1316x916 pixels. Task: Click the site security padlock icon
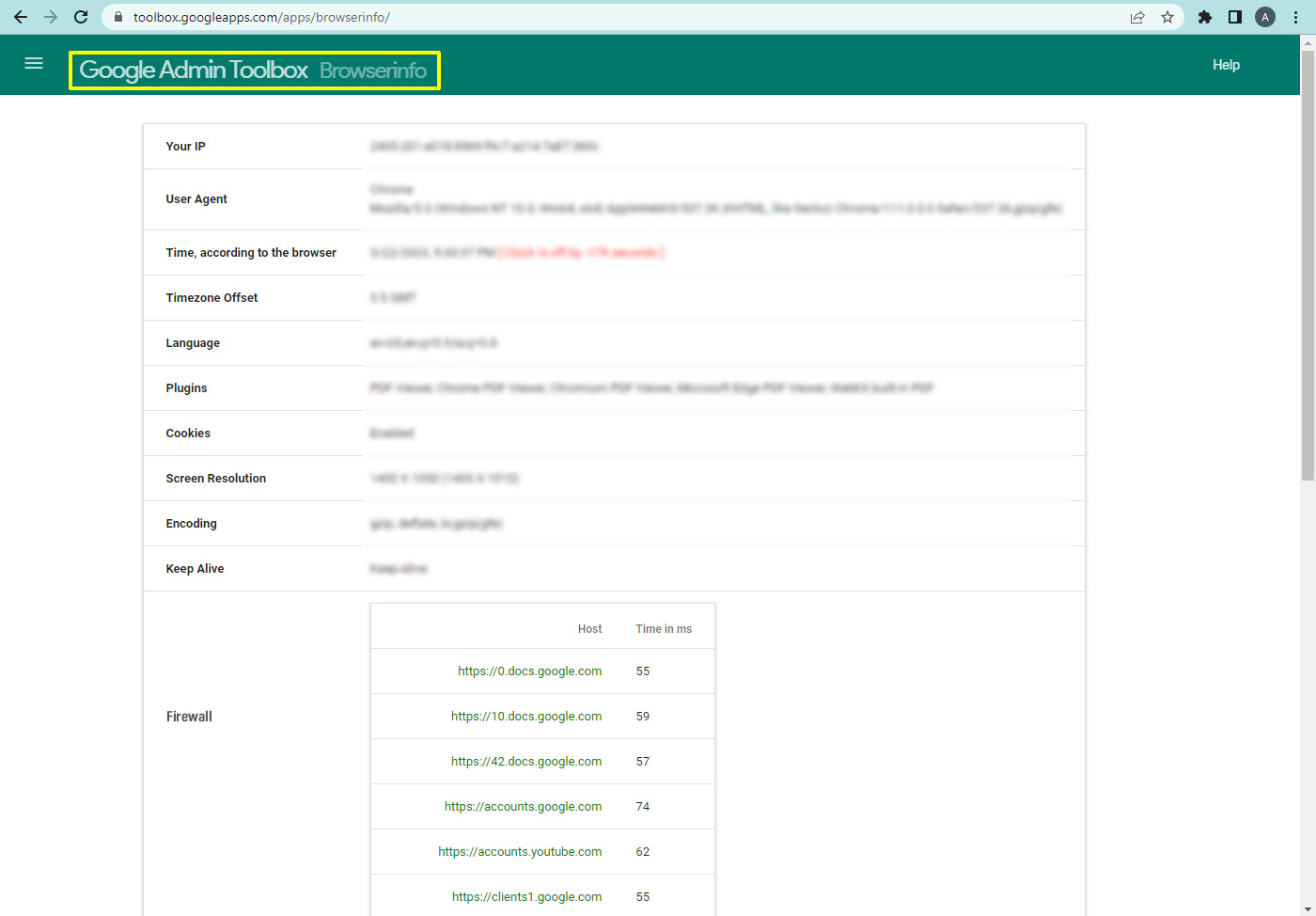coord(117,16)
